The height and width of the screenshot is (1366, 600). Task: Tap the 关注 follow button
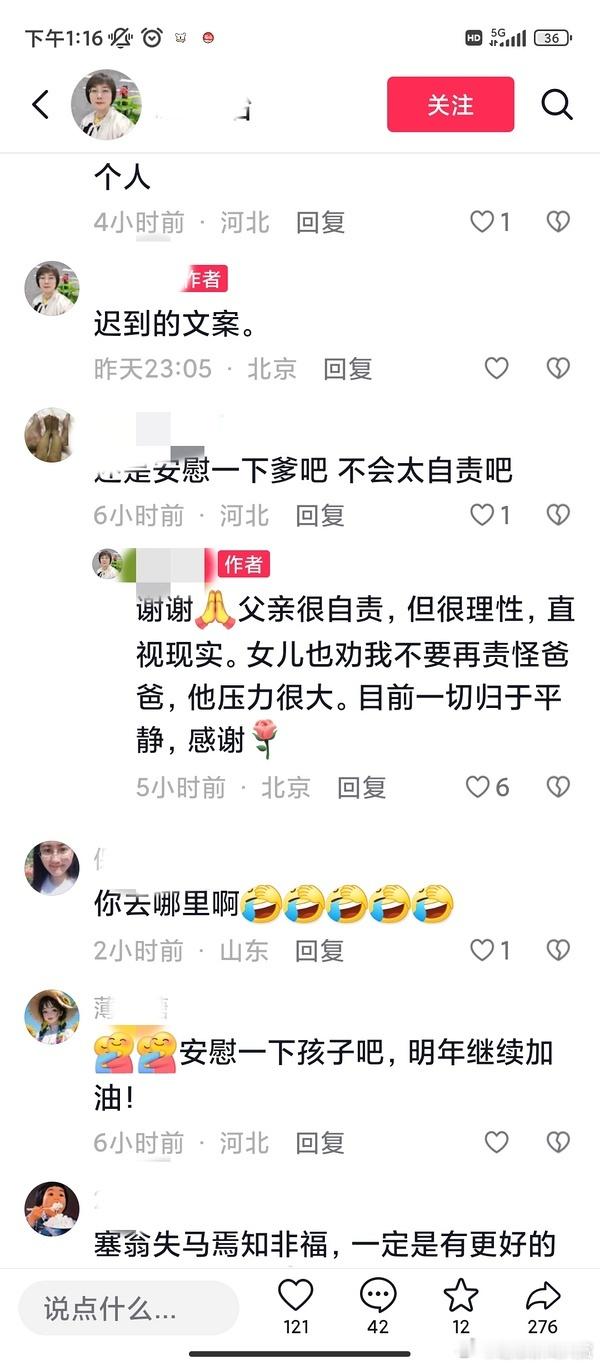point(450,104)
